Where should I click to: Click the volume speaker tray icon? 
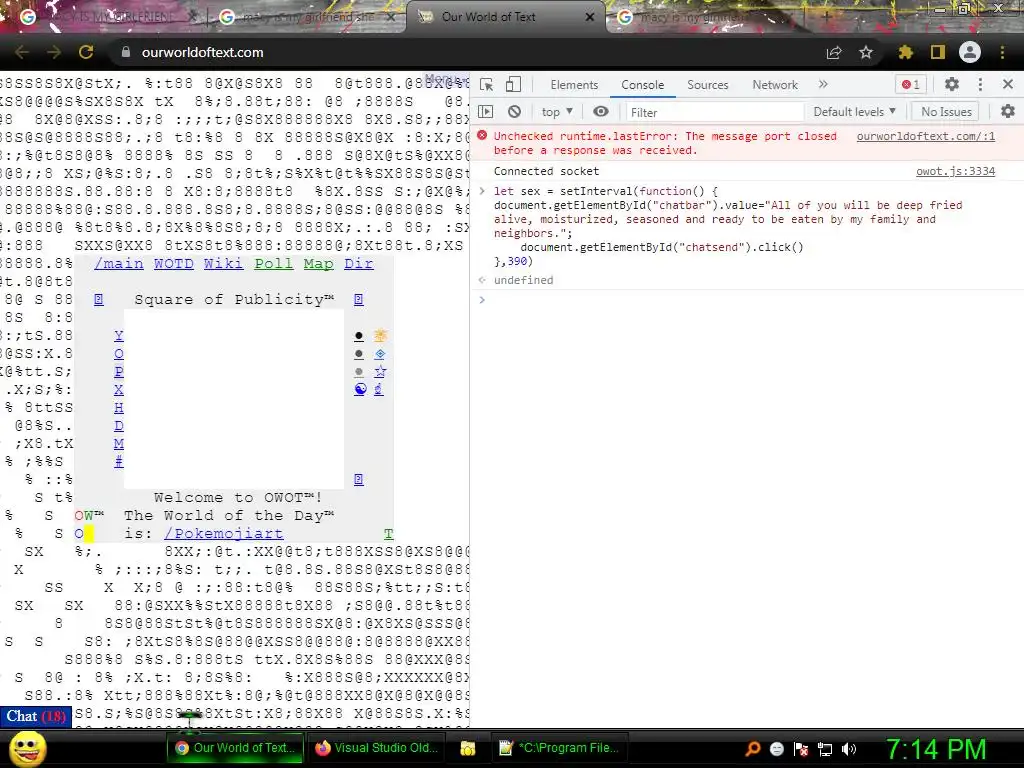click(849, 749)
